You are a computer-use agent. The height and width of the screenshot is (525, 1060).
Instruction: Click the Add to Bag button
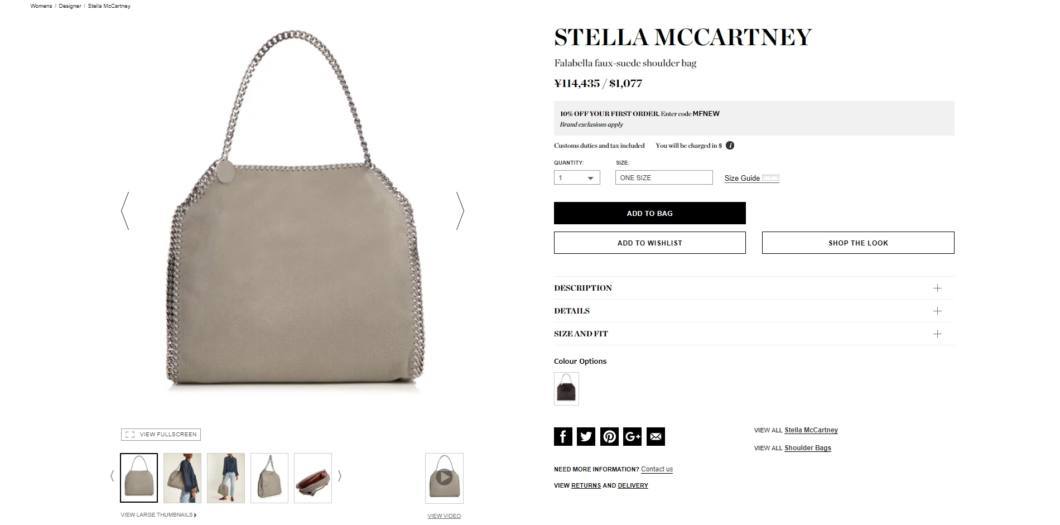tap(650, 213)
